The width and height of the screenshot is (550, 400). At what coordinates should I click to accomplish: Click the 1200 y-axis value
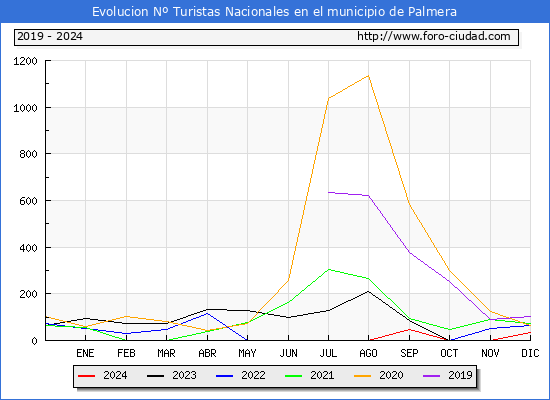25,61
